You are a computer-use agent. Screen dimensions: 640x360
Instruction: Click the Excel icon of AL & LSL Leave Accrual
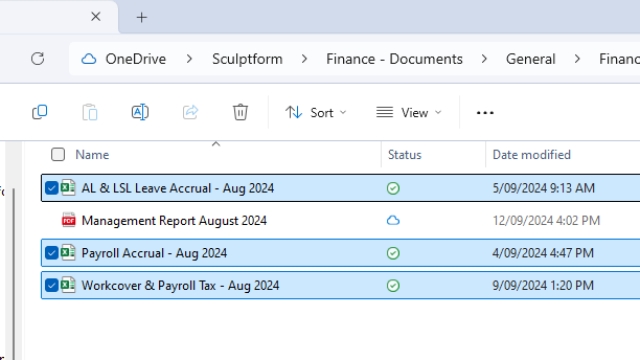click(x=68, y=188)
